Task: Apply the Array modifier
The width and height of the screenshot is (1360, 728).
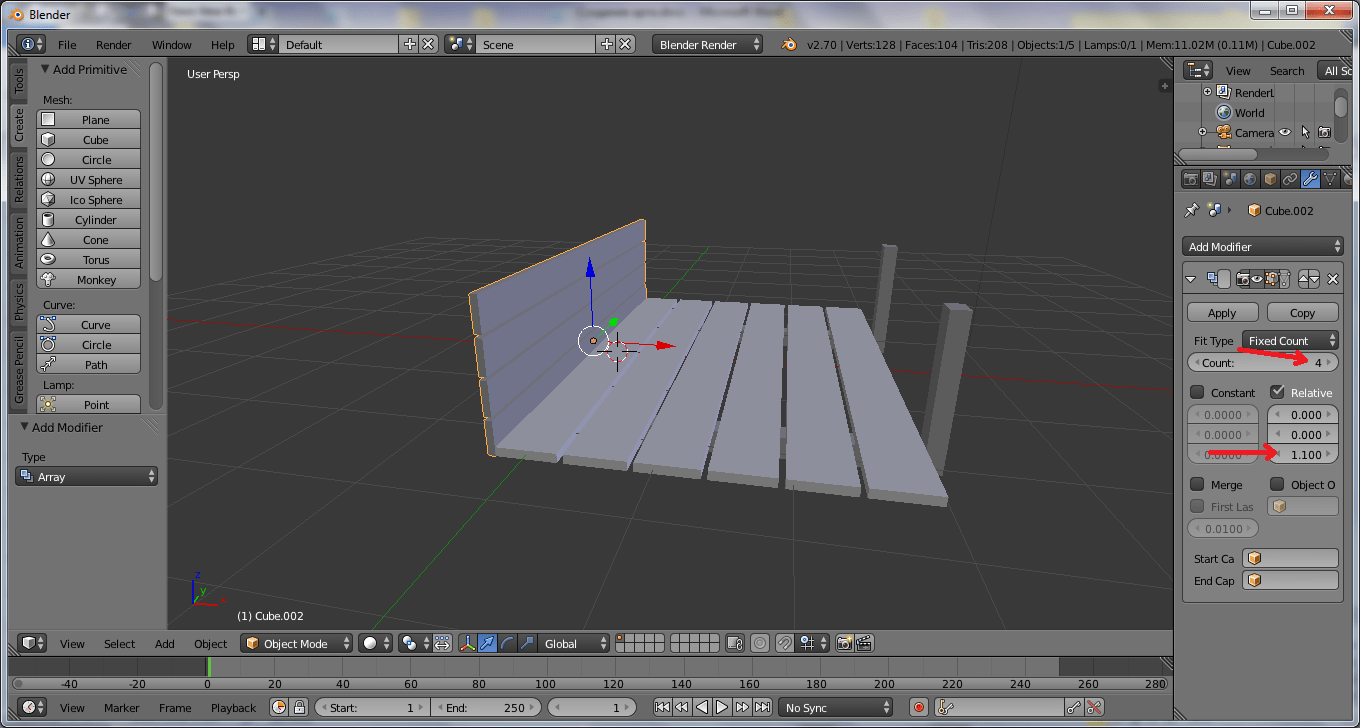Action: tap(1222, 312)
